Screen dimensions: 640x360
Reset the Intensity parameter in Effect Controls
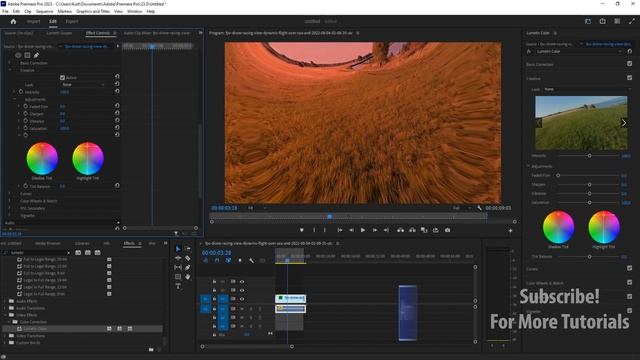(117, 91)
